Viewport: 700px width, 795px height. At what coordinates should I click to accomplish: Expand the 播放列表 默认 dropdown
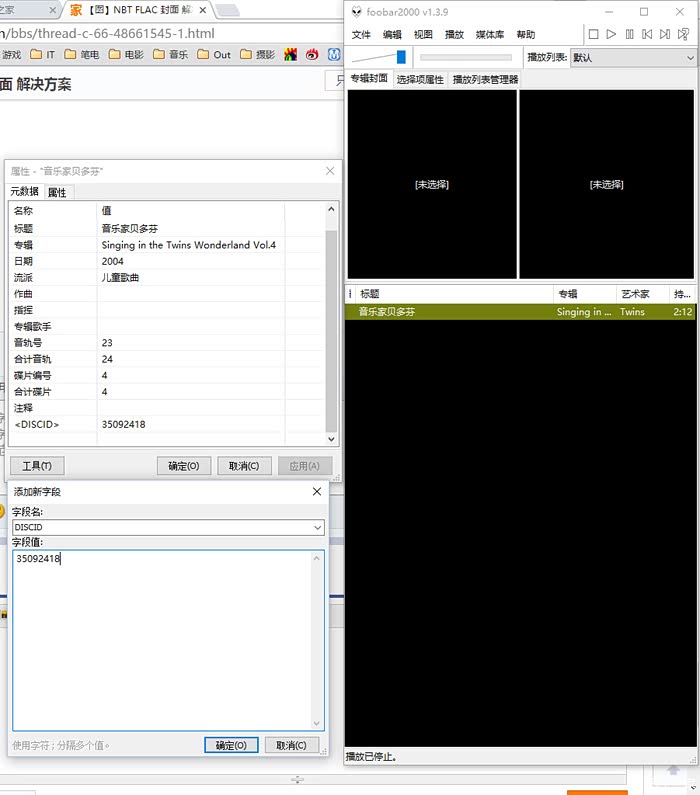688,58
